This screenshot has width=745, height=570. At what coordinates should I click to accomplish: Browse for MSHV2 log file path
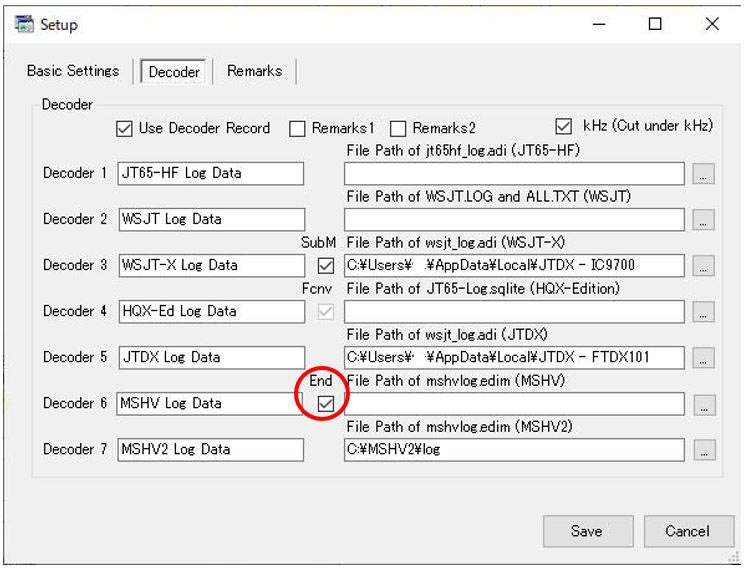(x=704, y=450)
